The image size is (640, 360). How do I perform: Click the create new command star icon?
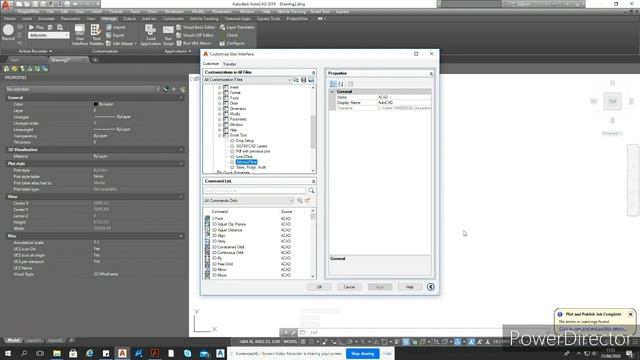(308, 201)
